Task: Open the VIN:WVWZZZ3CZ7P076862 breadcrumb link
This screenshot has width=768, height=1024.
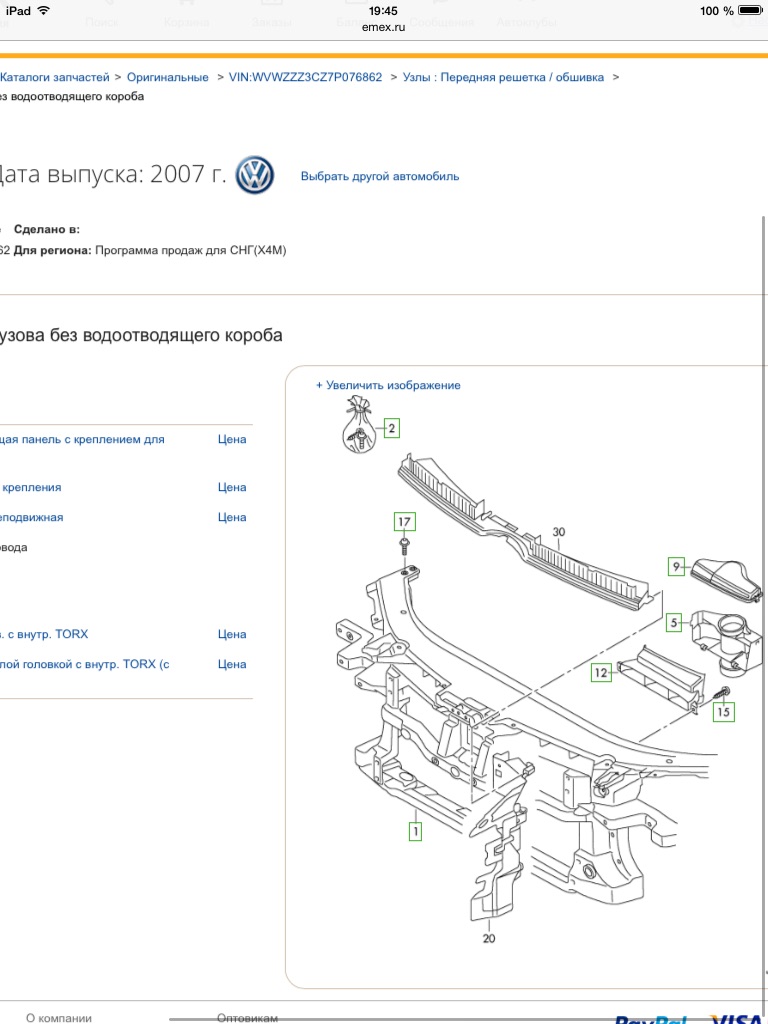Action: [x=305, y=77]
